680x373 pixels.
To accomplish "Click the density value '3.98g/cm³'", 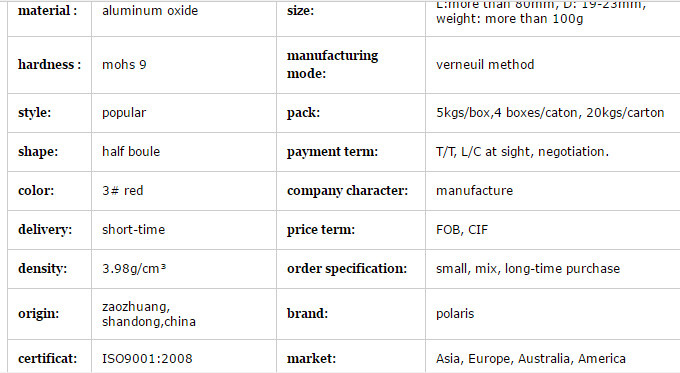I will (134, 268).
